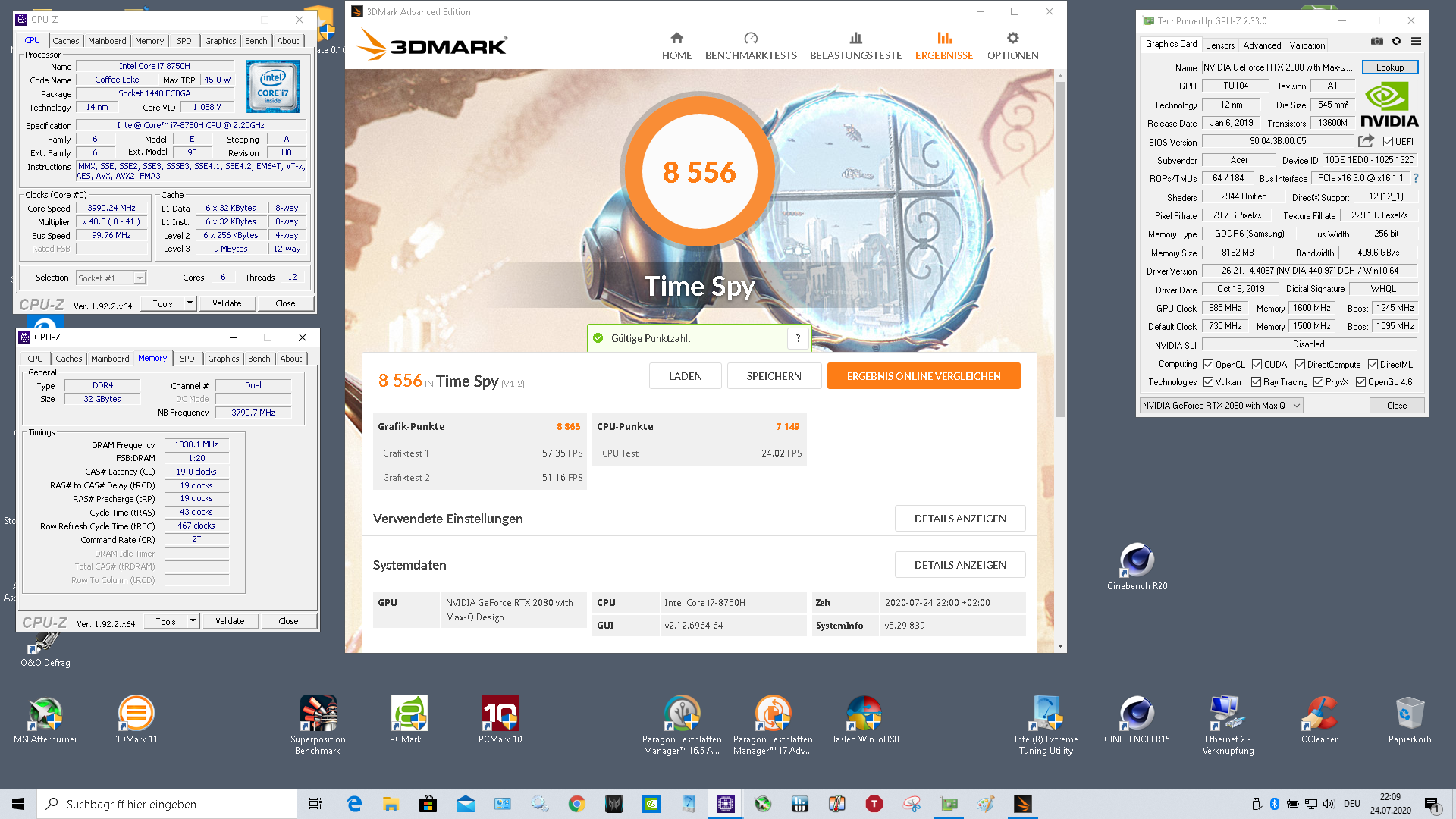This screenshot has height=819, width=1456.
Task: Open Superposition Benchmark desktop shortcut
Action: 318,725
